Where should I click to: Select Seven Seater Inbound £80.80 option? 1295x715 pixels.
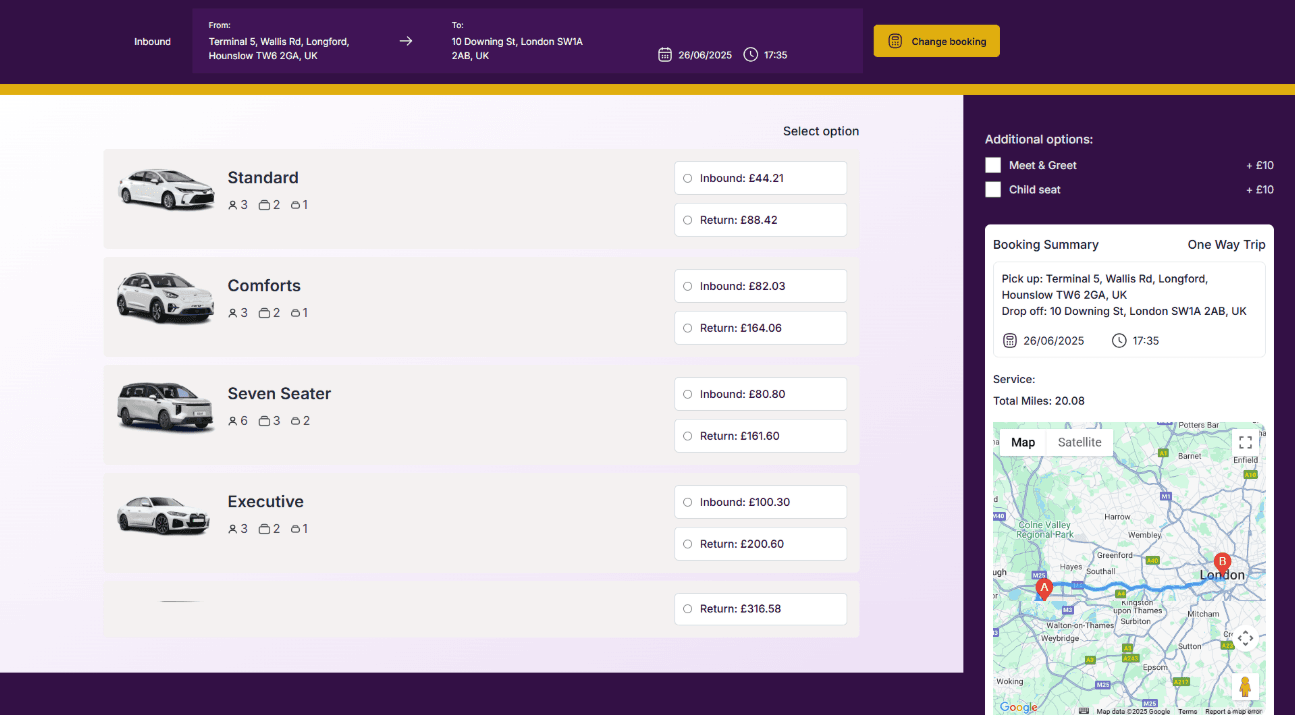[x=687, y=394]
